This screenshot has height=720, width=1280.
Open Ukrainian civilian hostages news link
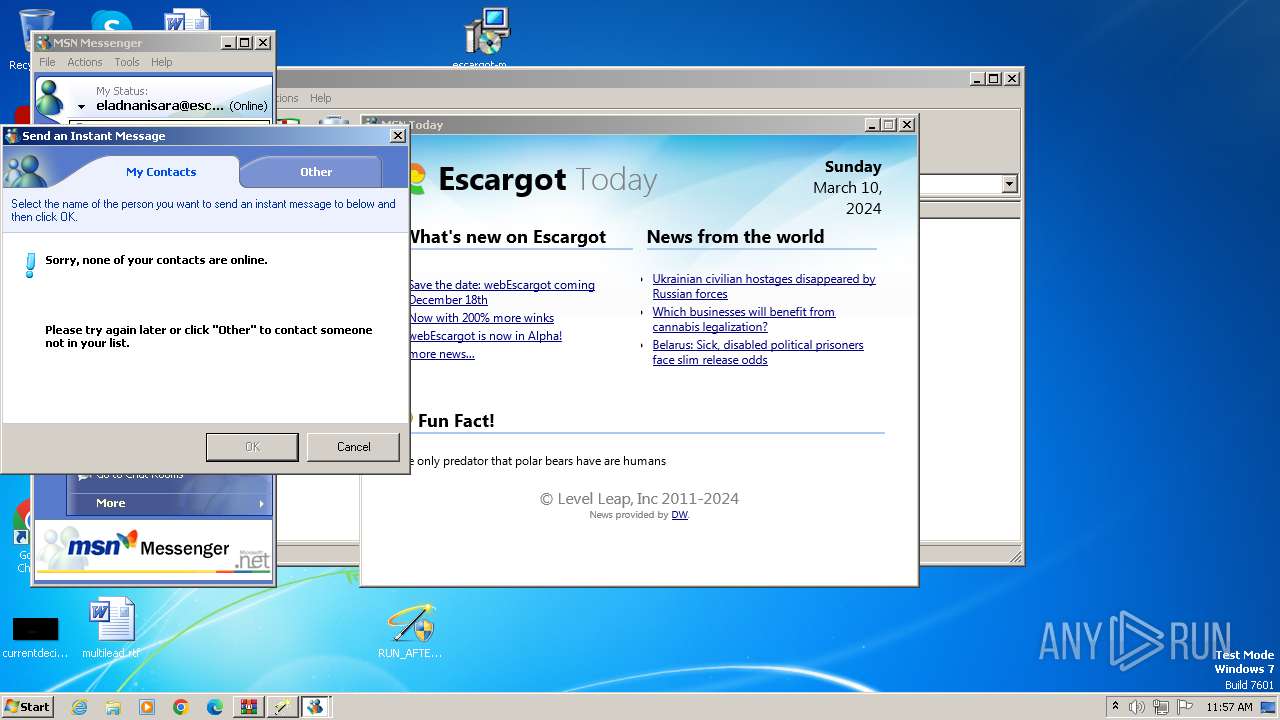(x=764, y=286)
